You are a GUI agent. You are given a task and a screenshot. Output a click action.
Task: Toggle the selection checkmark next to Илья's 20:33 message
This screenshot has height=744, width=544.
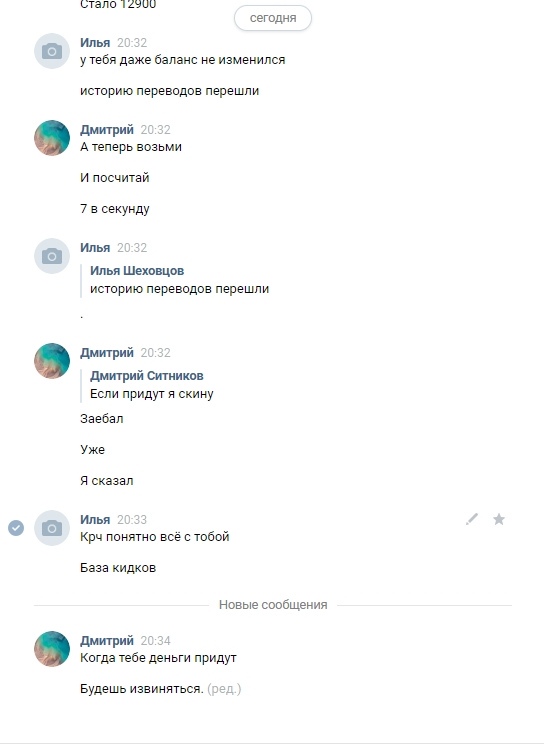[x=16, y=528]
